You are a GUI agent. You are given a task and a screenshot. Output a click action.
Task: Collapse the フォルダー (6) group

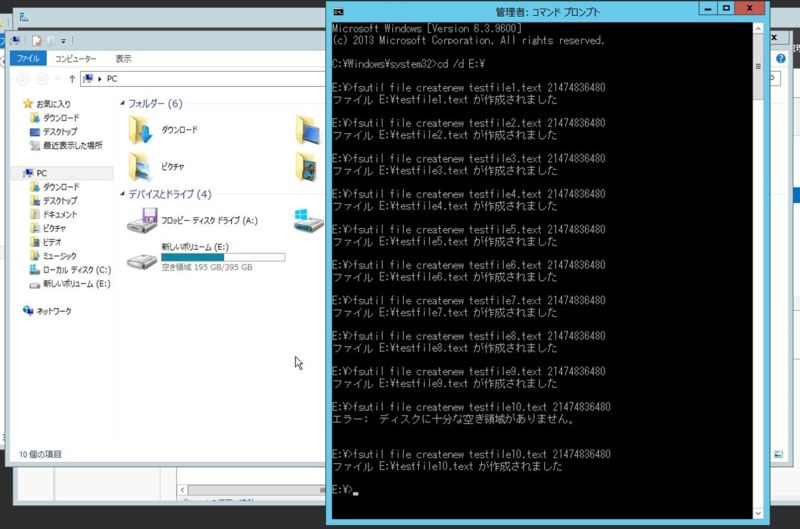(x=122, y=104)
